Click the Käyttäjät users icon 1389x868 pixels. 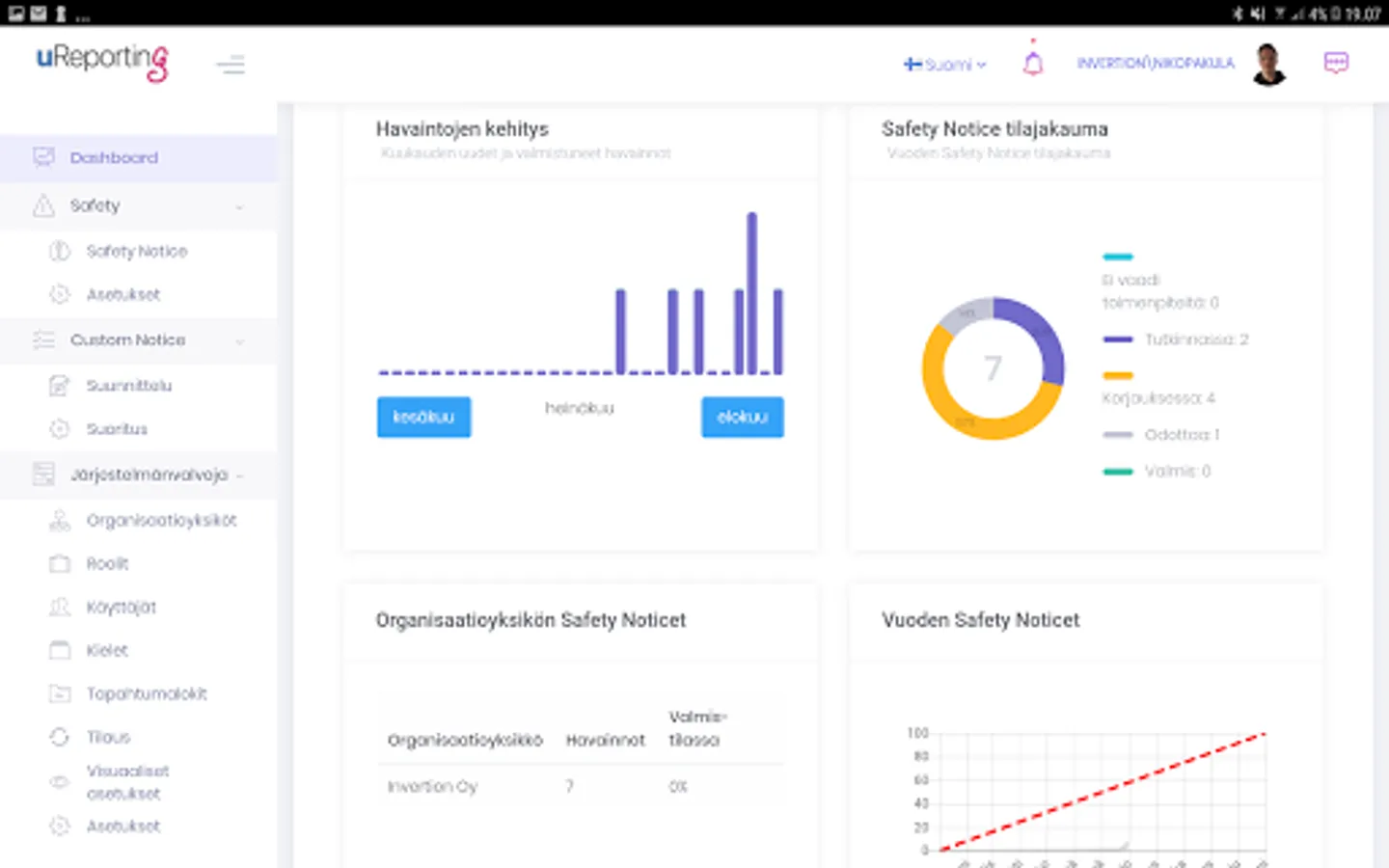pyautogui.click(x=60, y=607)
